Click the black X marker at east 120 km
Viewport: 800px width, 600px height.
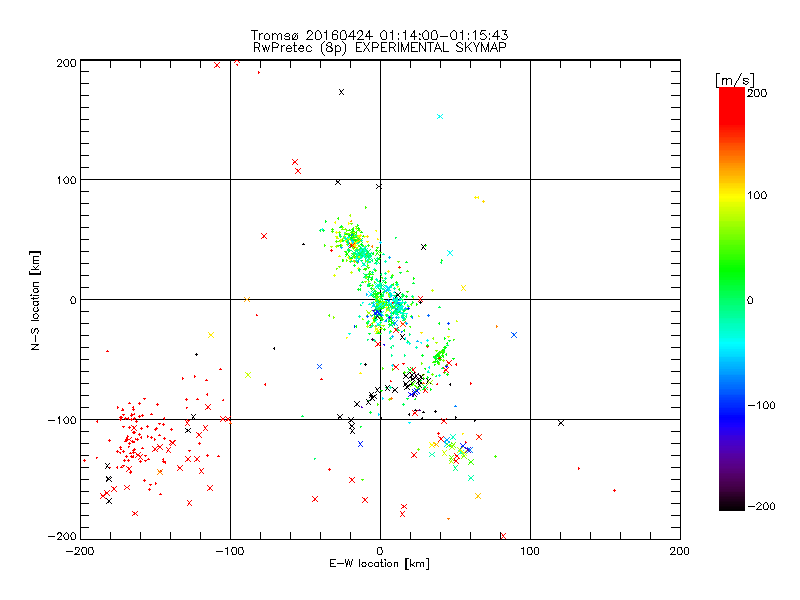[x=561, y=423]
